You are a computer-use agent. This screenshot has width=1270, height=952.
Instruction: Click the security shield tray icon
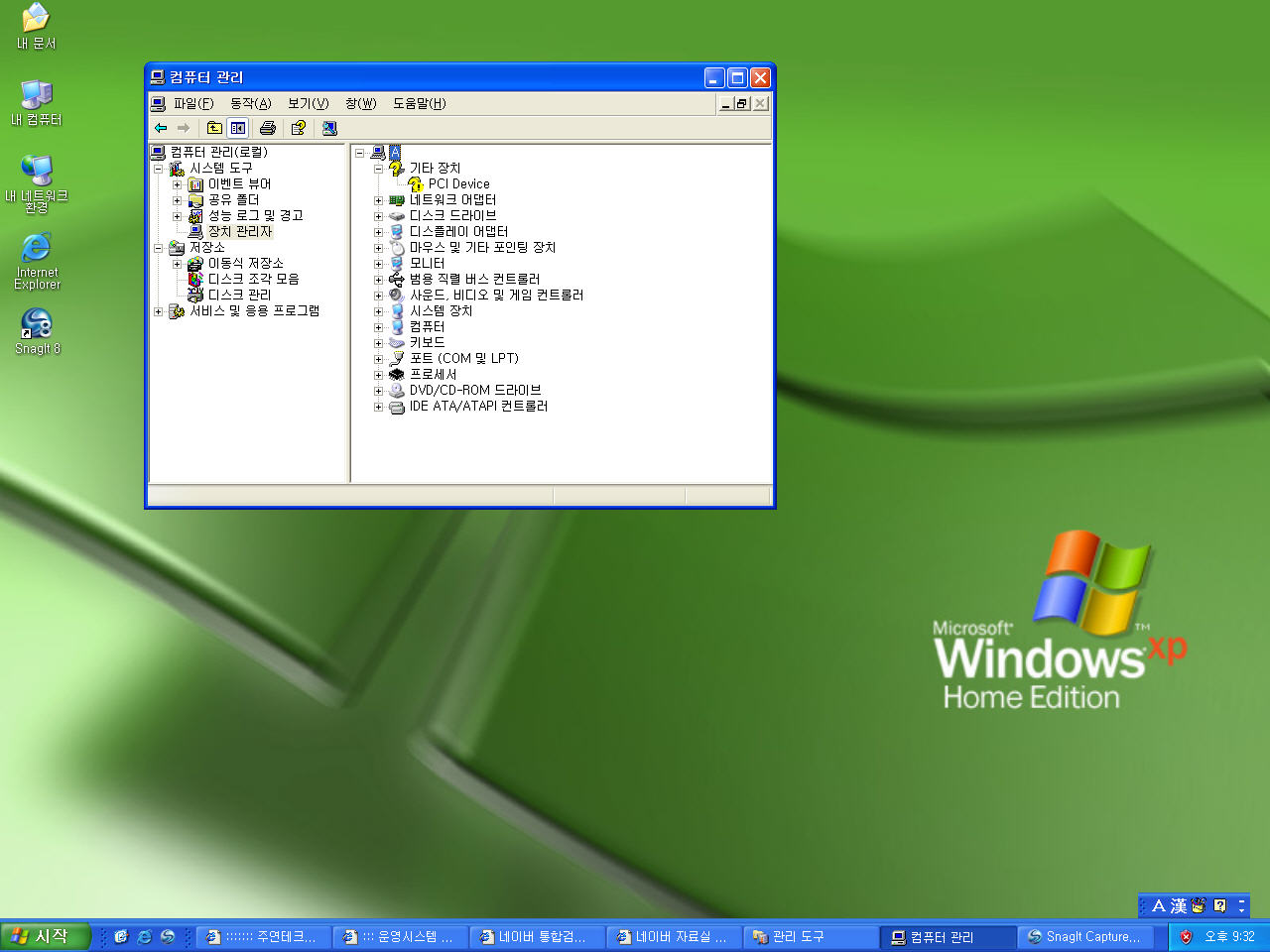click(x=1186, y=936)
